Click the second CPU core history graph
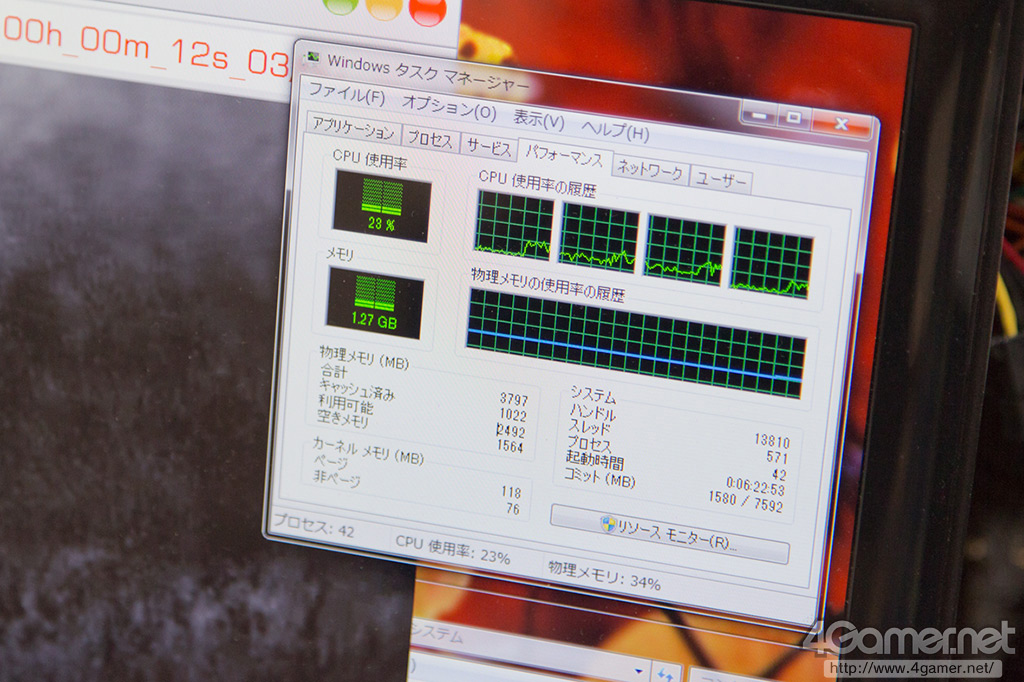This screenshot has width=1024, height=682. (598, 238)
